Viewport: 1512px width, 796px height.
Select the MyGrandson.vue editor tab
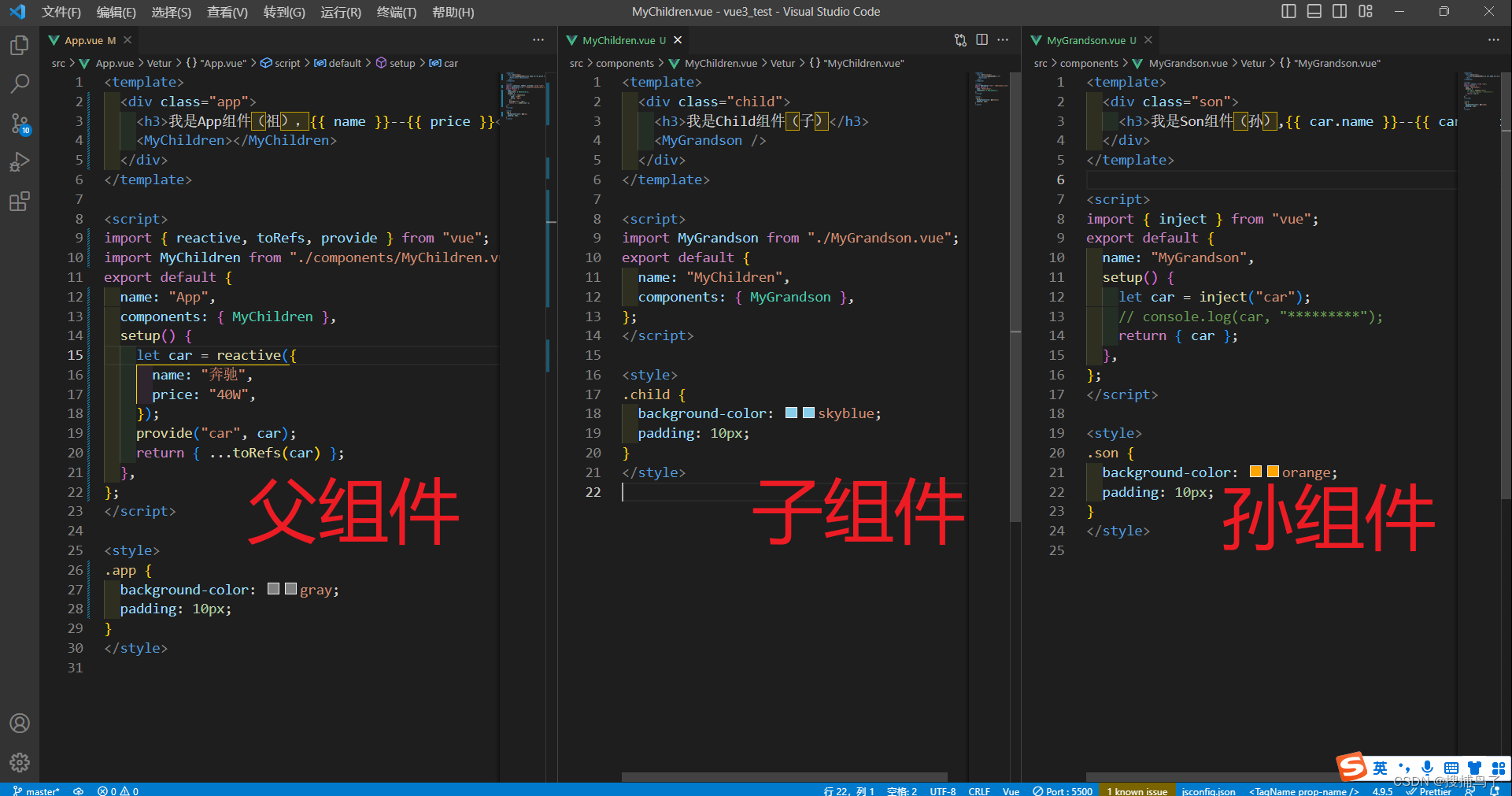coord(1092,40)
